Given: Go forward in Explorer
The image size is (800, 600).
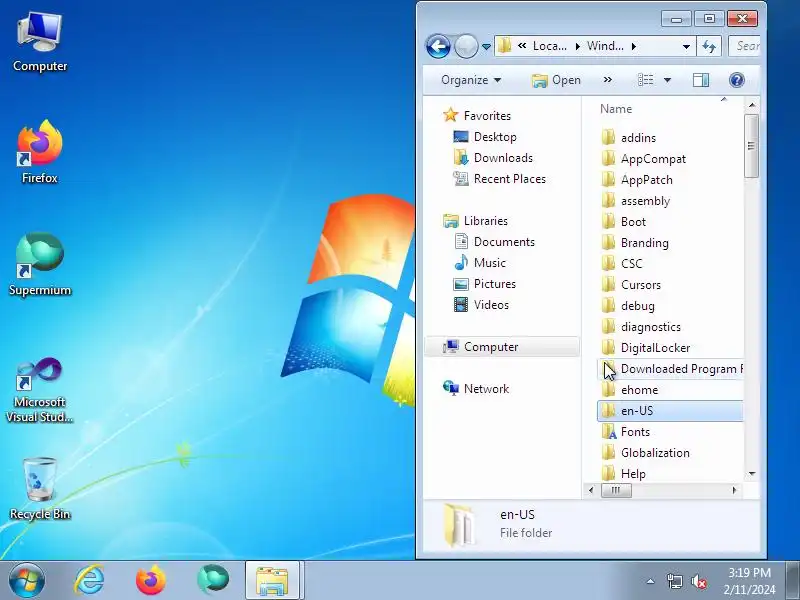Looking at the screenshot, I should click(465, 47).
